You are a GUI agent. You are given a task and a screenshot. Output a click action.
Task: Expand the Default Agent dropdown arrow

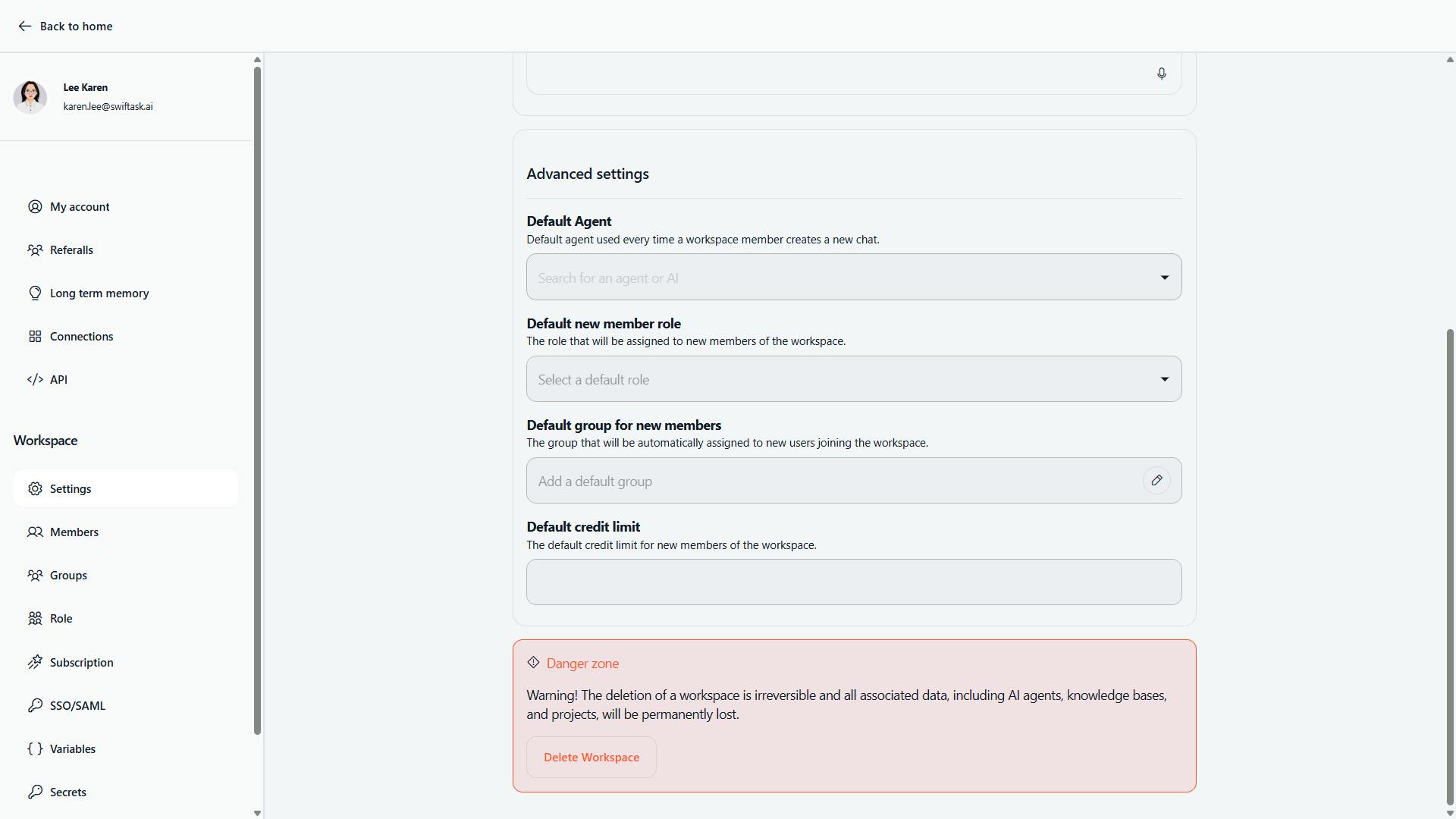(1164, 278)
